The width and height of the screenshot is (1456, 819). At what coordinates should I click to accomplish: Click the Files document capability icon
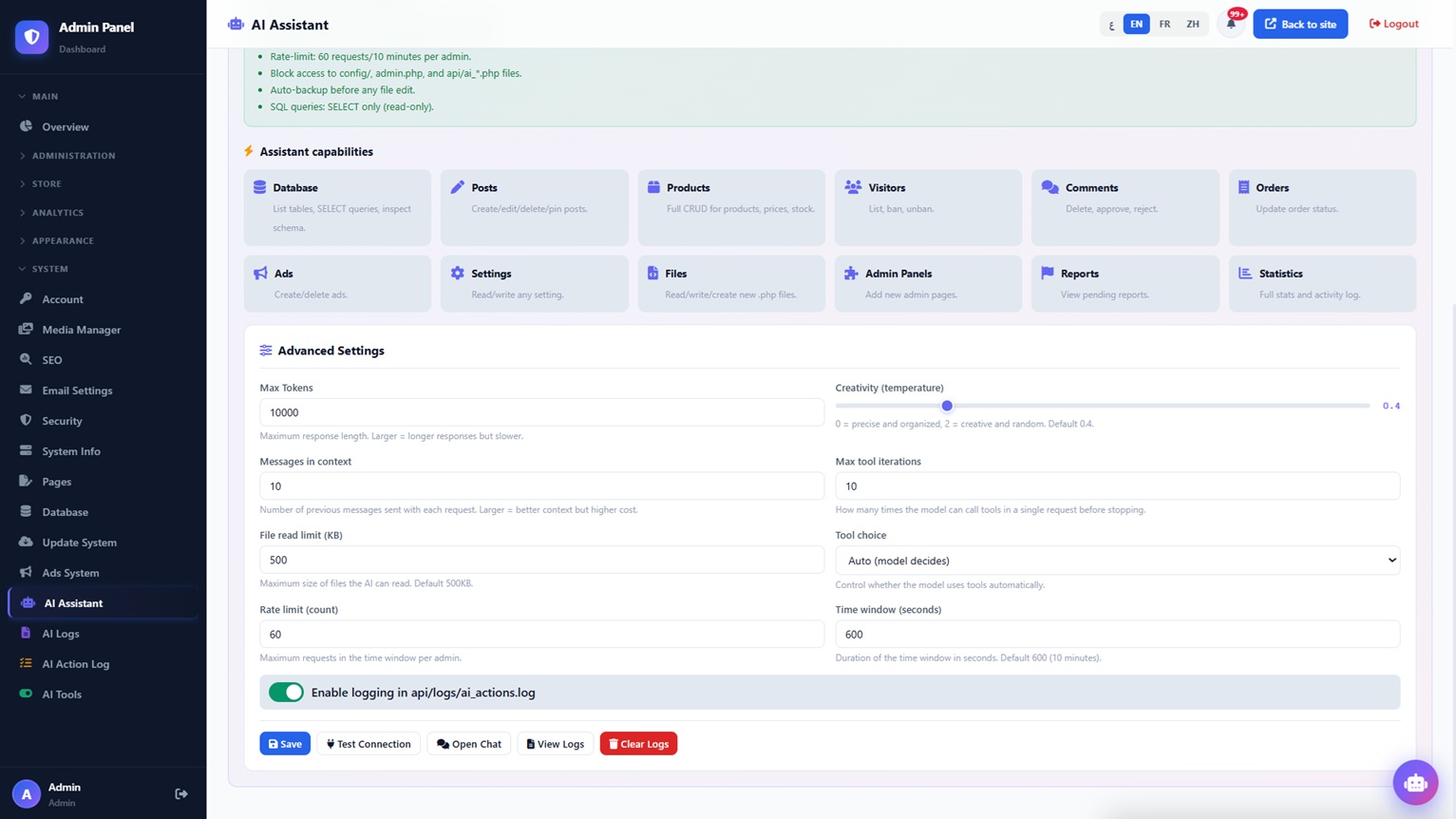click(652, 273)
